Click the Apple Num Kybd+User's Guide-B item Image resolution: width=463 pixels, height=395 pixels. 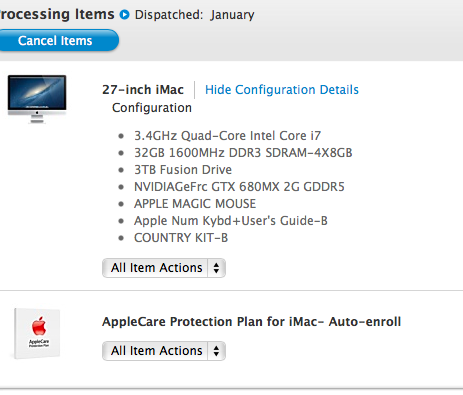(231, 221)
